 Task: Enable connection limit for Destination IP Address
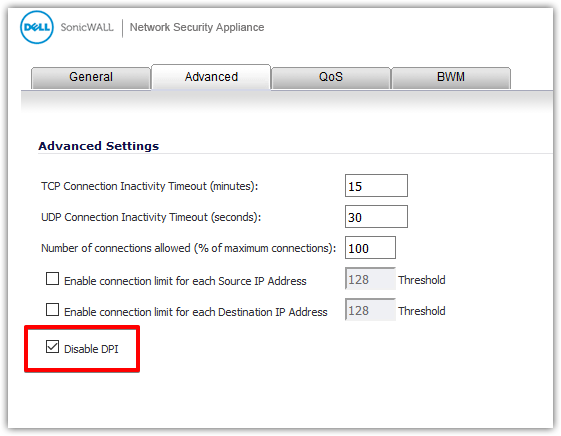point(52,309)
